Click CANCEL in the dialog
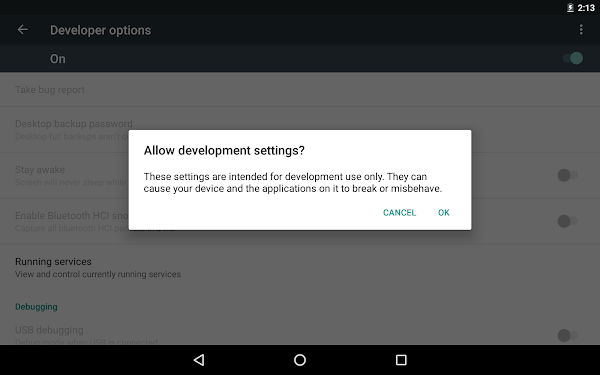 (x=399, y=213)
